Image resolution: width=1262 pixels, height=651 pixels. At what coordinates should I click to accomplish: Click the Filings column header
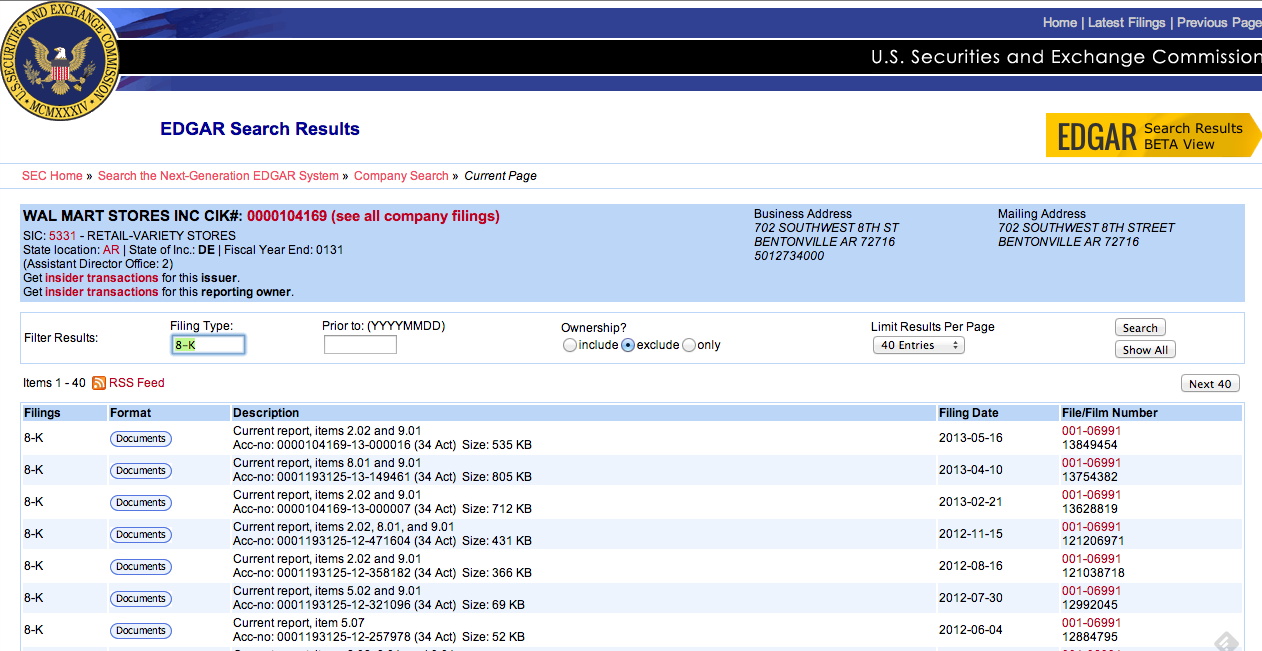[42, 413]
